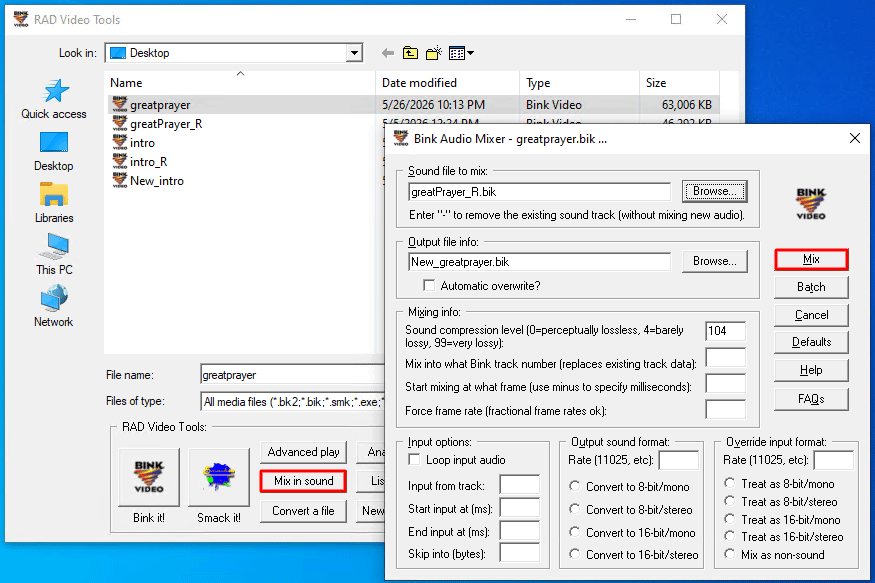This screenshot has width=875, height=583.
Task: Enable the Loop input audio checkbox
Action: coord(414,460)
